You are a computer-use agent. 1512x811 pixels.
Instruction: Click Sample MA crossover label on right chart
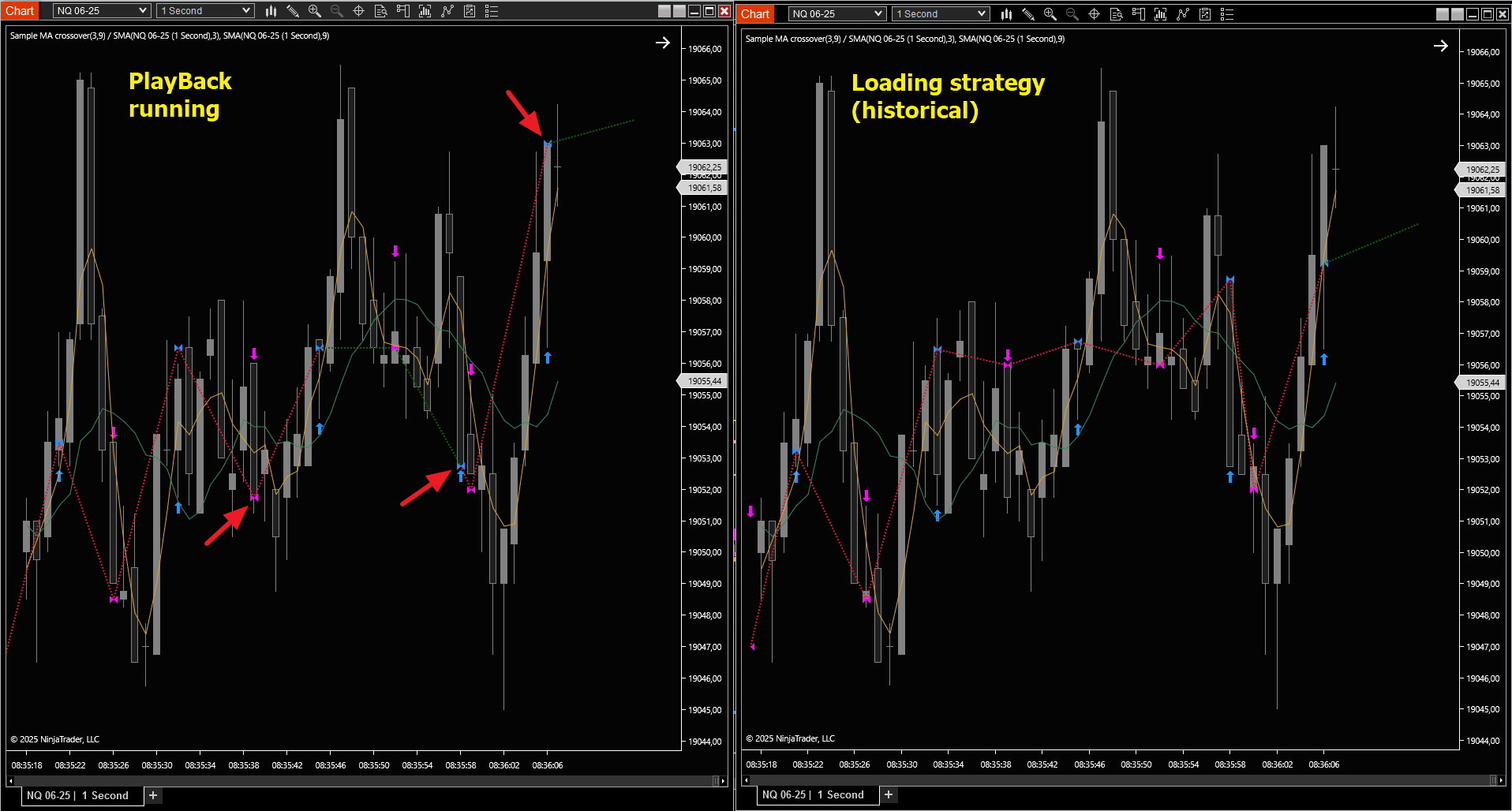click(x=905, y=39)
